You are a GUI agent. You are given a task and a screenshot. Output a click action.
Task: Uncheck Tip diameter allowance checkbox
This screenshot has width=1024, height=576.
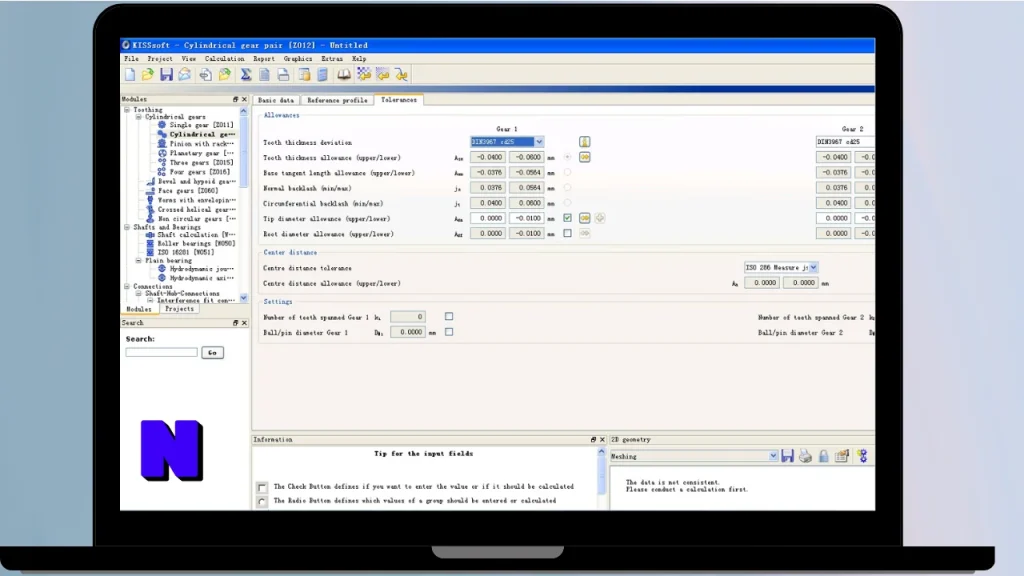(x=567, y=218)
